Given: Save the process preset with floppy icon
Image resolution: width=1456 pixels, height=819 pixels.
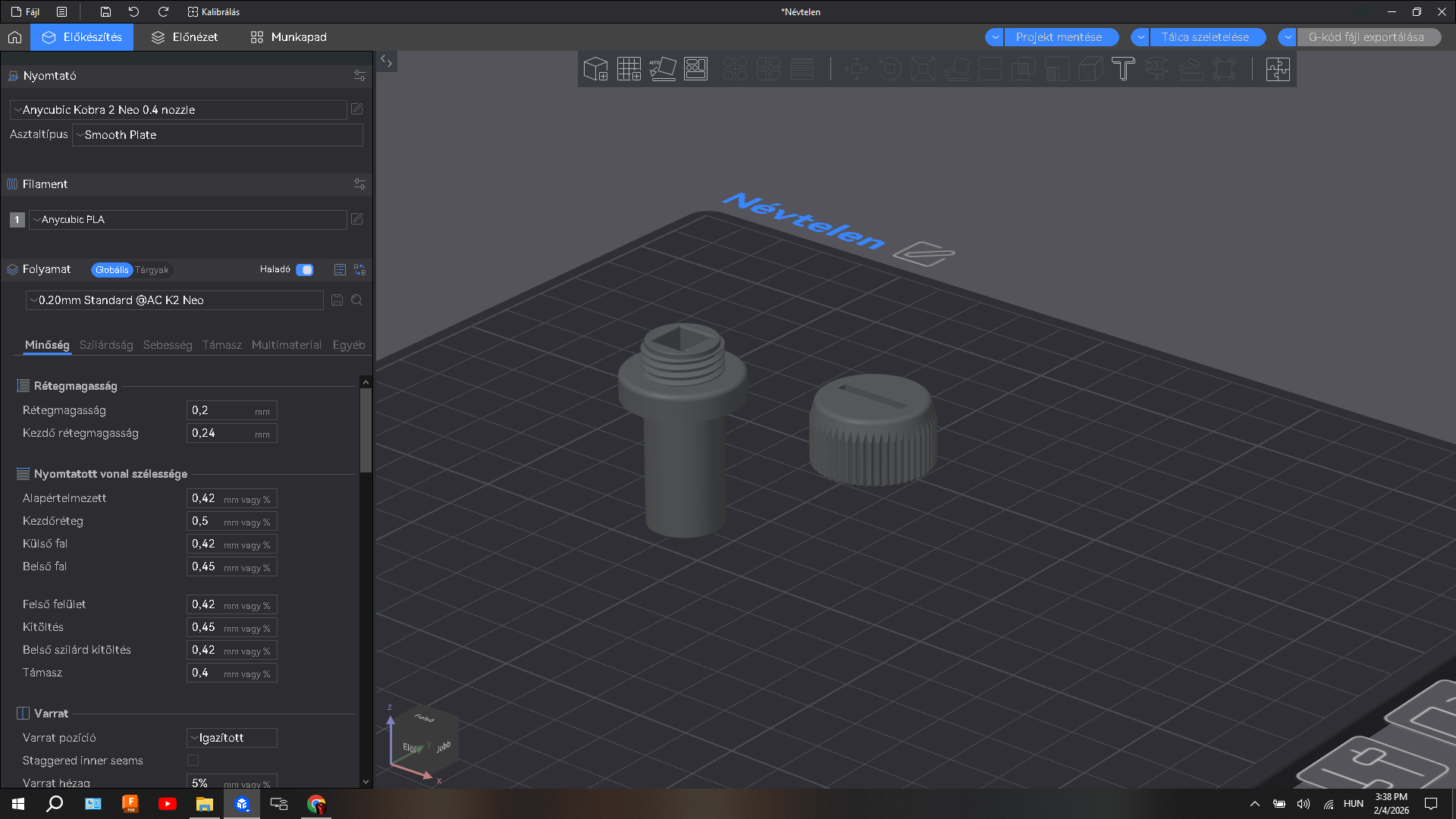Looking at the screenshot, I should coord(337,300).
